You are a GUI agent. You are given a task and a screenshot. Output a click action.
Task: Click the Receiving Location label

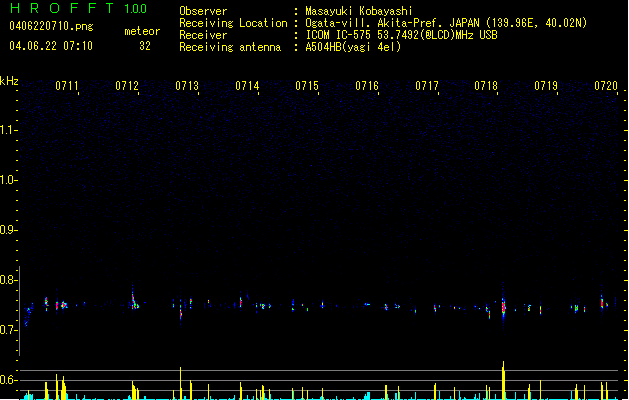(x=233, y=23)
